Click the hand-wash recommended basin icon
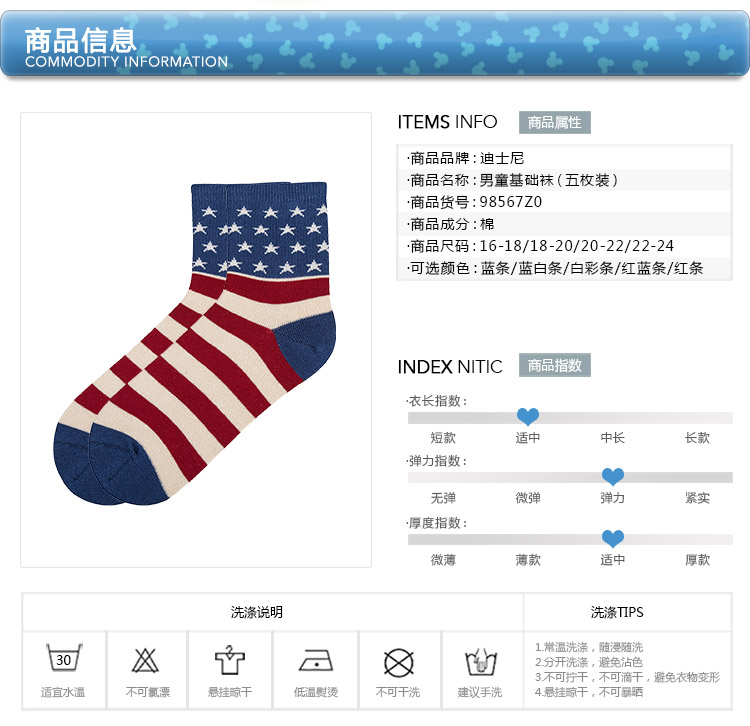Viewport: 750px width, 726px height. click(481, 662)
